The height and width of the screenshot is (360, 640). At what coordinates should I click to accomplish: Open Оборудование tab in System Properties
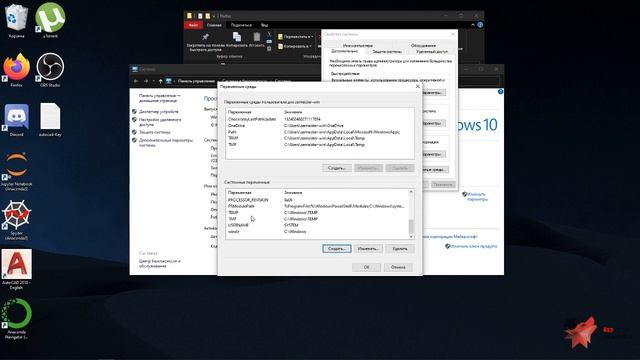point(423,46)
